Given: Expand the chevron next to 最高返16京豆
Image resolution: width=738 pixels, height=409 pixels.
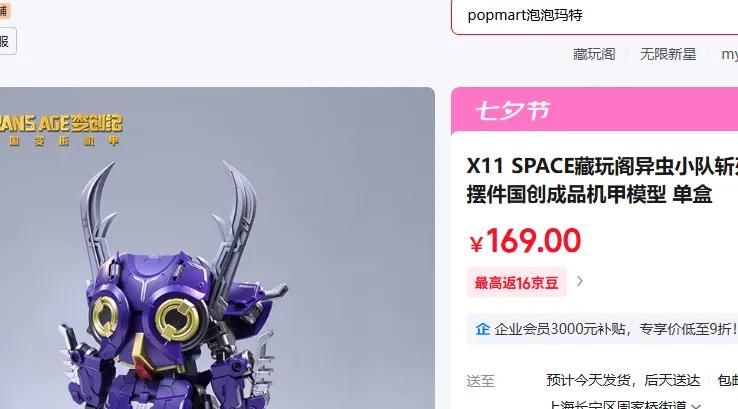Looking at the screenshot, I should [x=580, y=281].
